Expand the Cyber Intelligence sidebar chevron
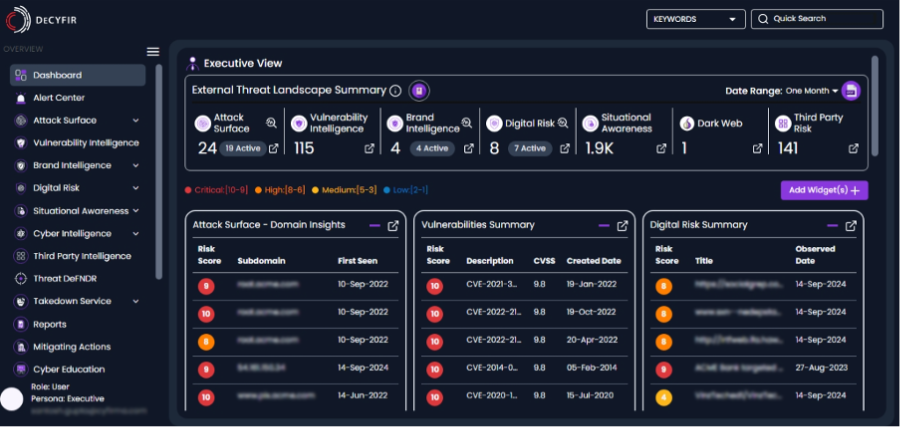The width and height of the screenshot is (901, 427). pyautogui.click(x=136, y=234)
